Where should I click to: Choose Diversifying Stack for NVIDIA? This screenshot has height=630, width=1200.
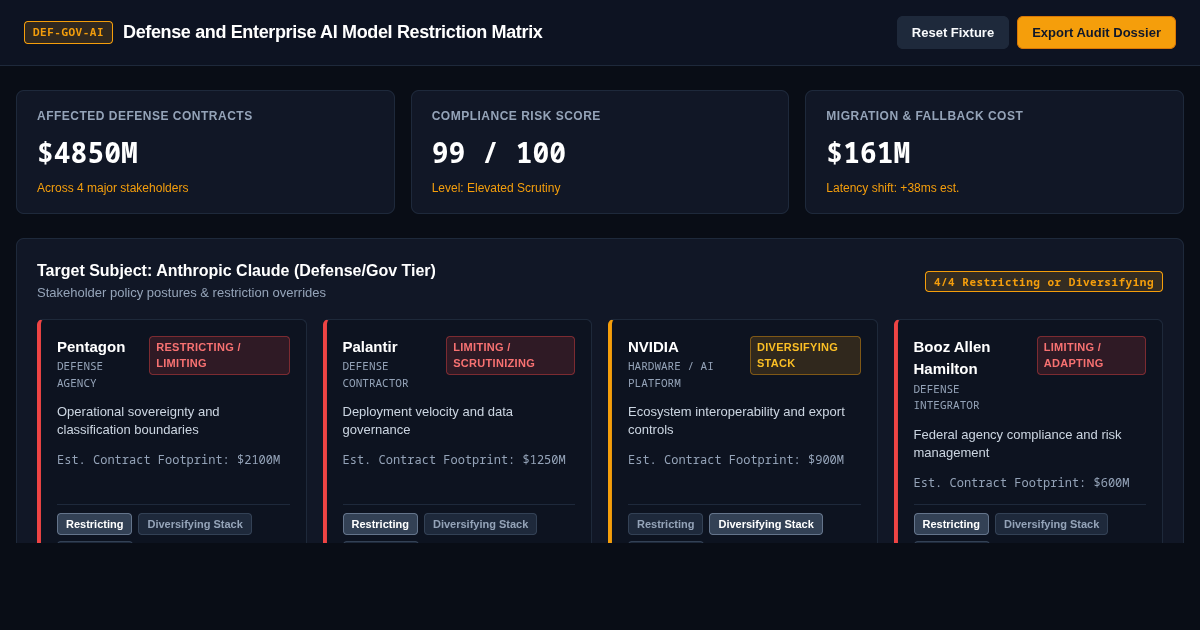pyautogui.click(x=766, y=524)
